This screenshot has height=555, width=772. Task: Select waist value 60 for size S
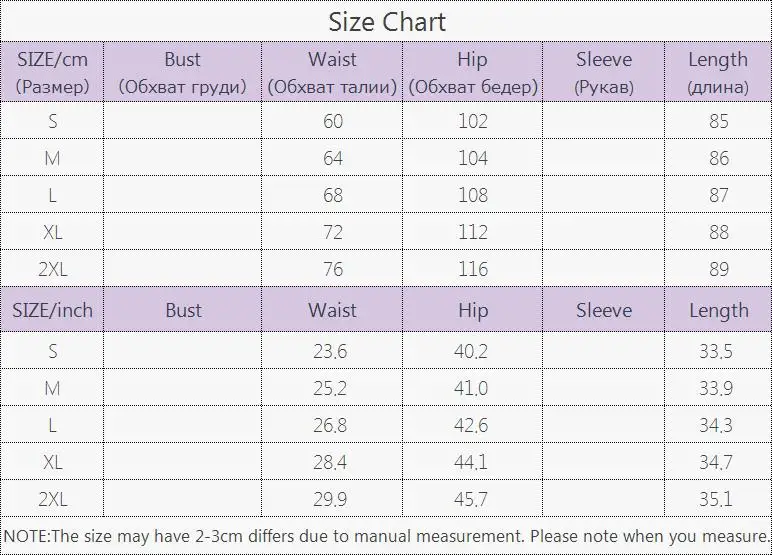333,121
